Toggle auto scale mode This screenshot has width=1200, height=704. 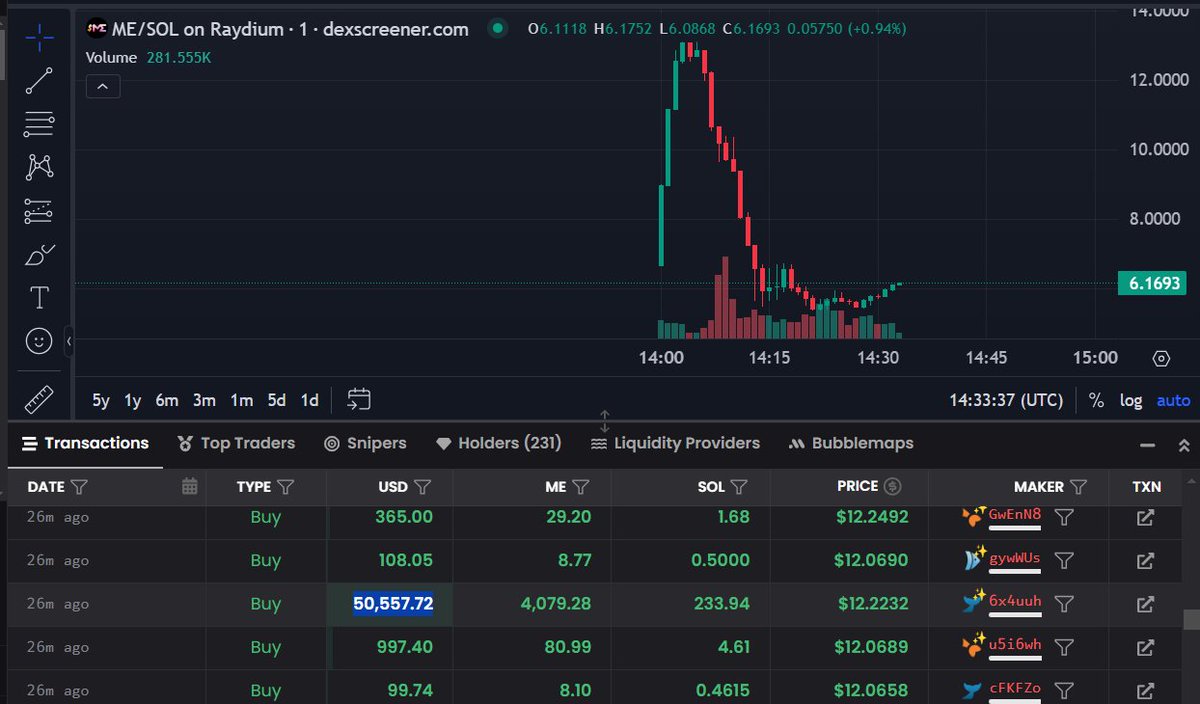[x=1174, y=400]
